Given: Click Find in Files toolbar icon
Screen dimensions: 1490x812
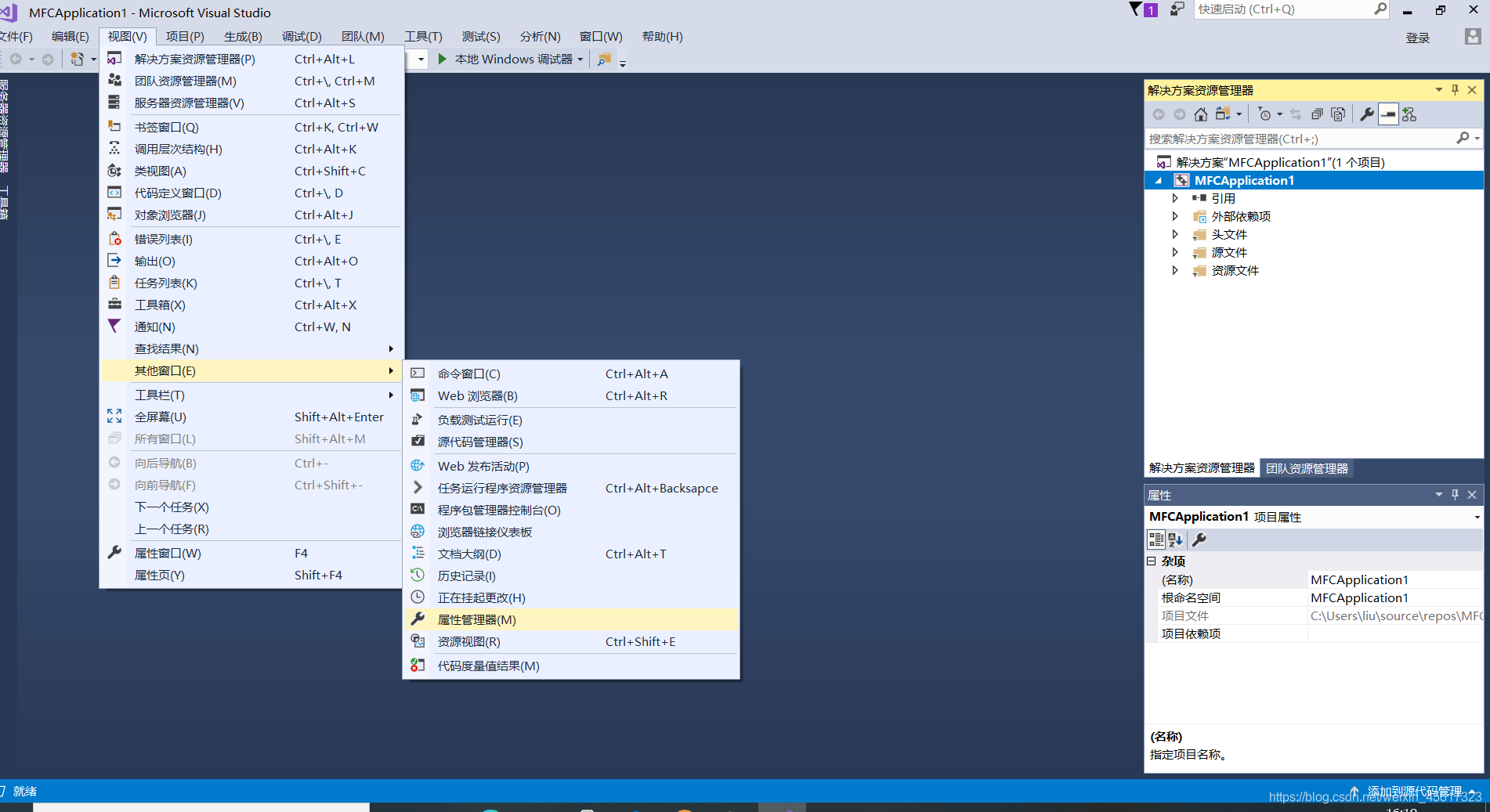Looking at the screenshot, I should point(604,60).
